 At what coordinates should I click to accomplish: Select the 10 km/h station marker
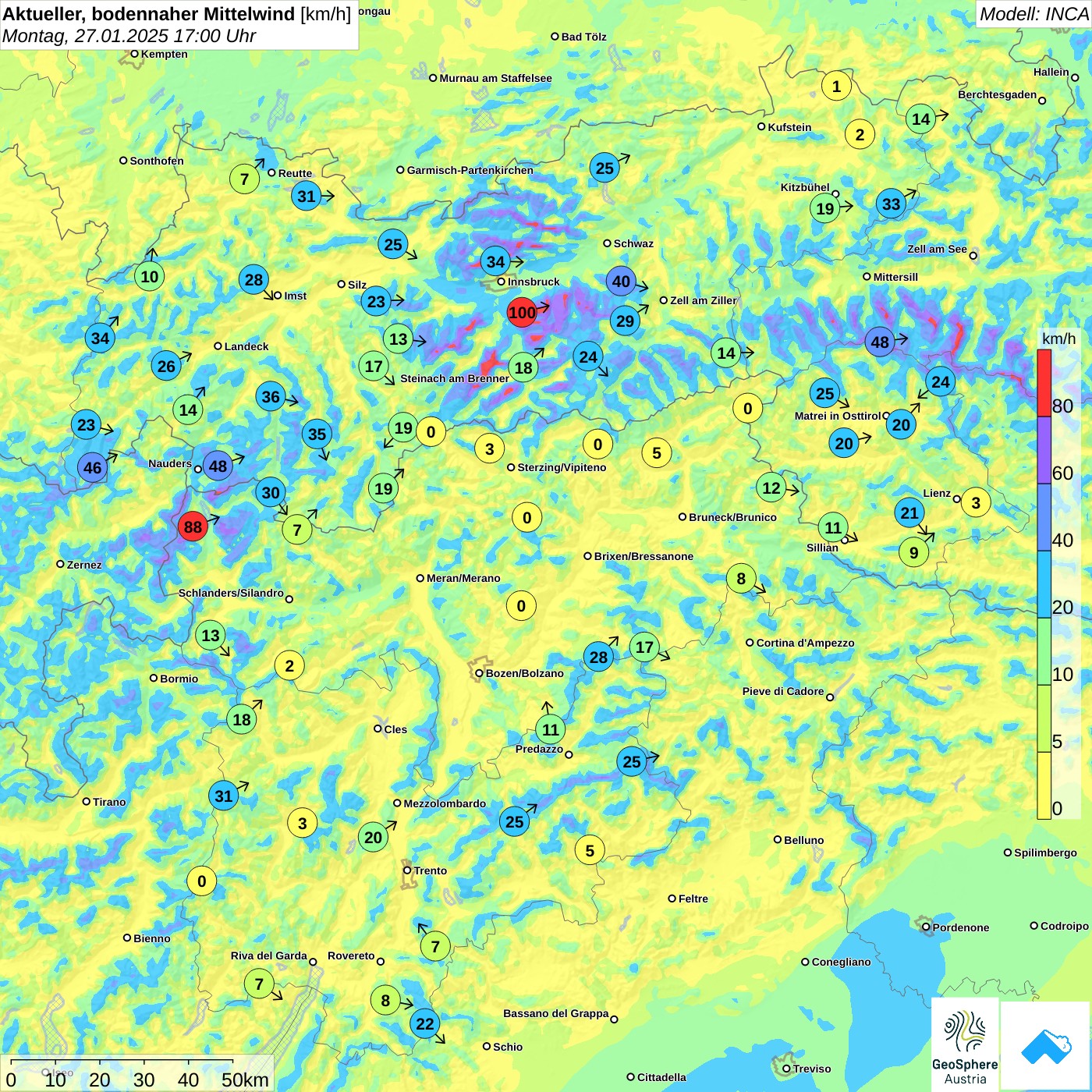(150, 276)
